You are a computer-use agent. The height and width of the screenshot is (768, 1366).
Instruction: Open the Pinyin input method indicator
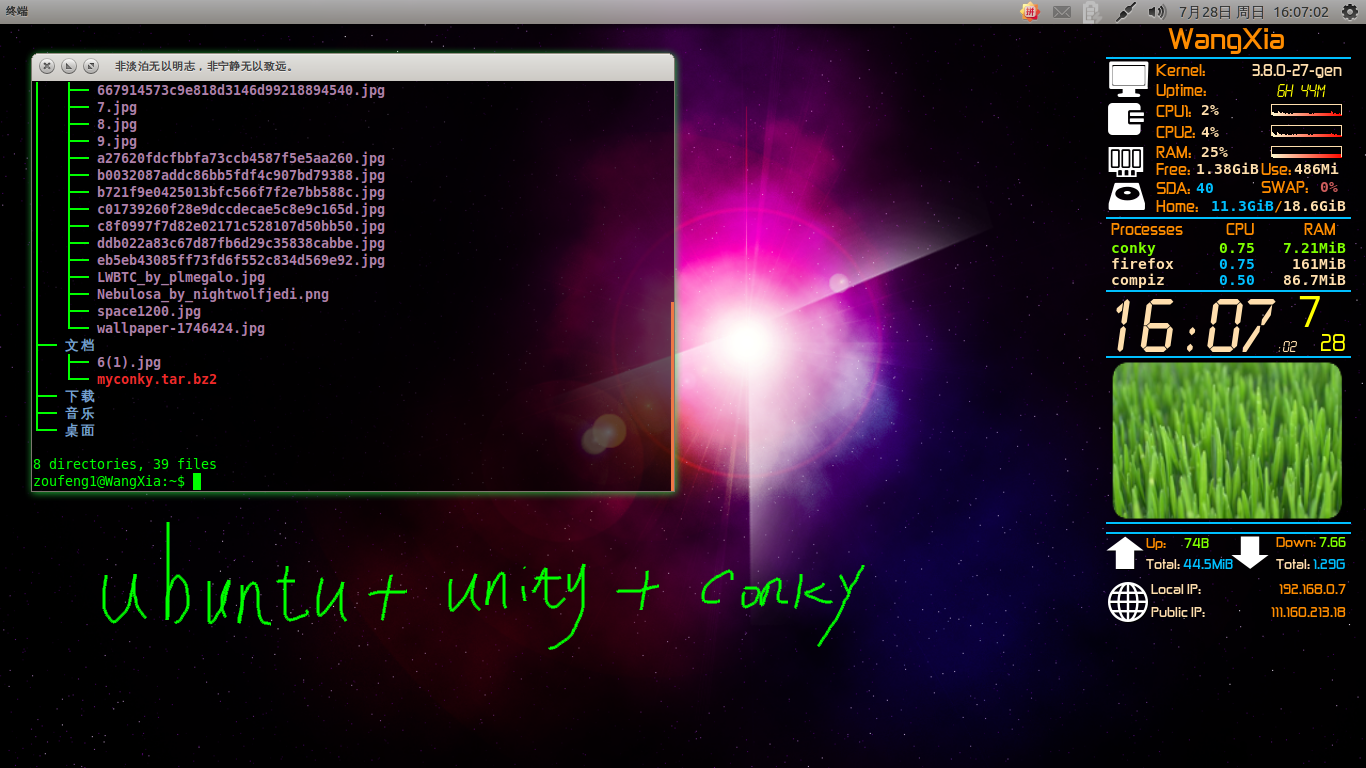pos(1030,12)
